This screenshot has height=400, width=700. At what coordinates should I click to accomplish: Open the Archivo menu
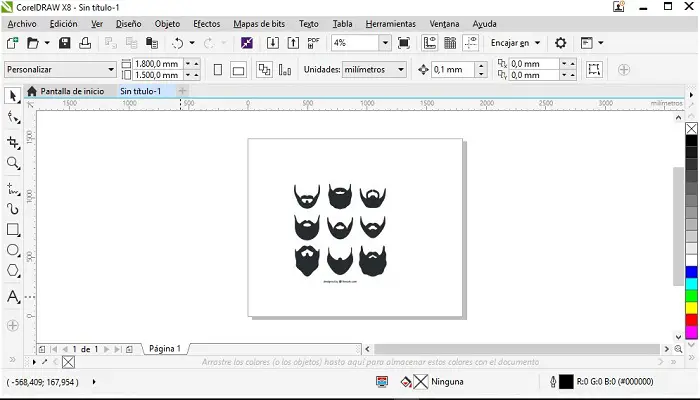click(x=22, y=24)
